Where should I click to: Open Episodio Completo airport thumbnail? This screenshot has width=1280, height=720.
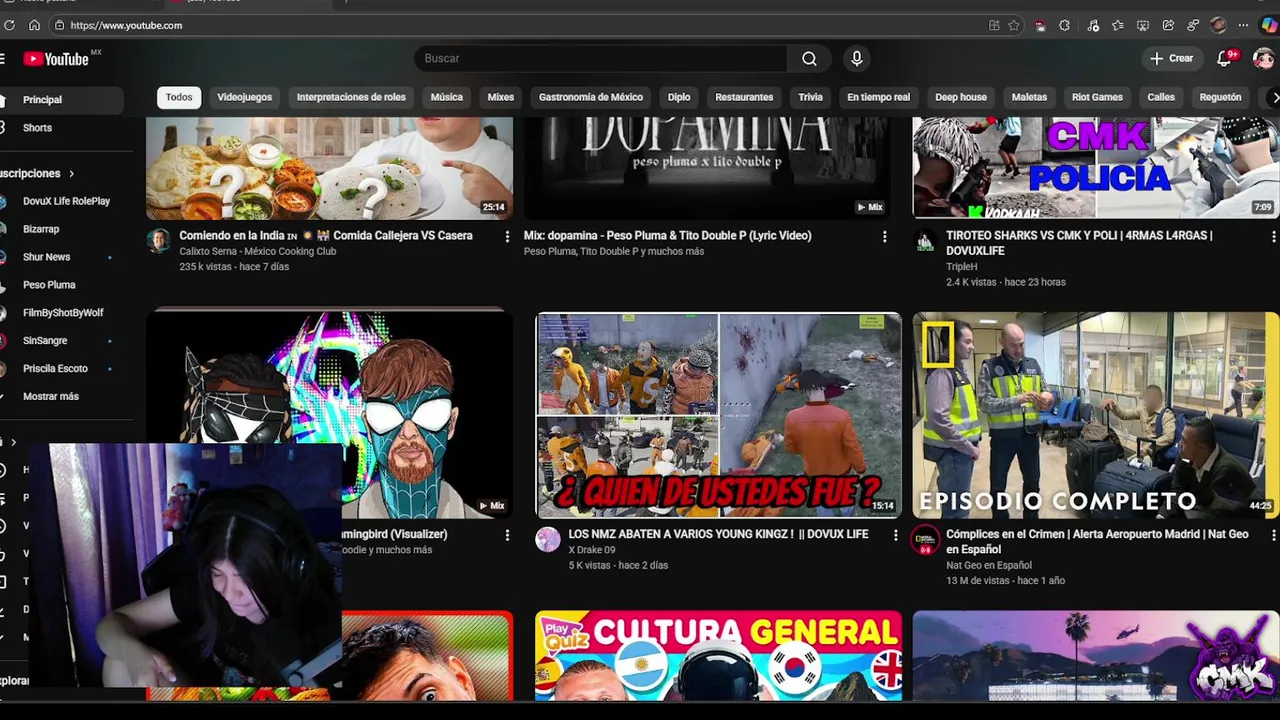point(1096,415)
